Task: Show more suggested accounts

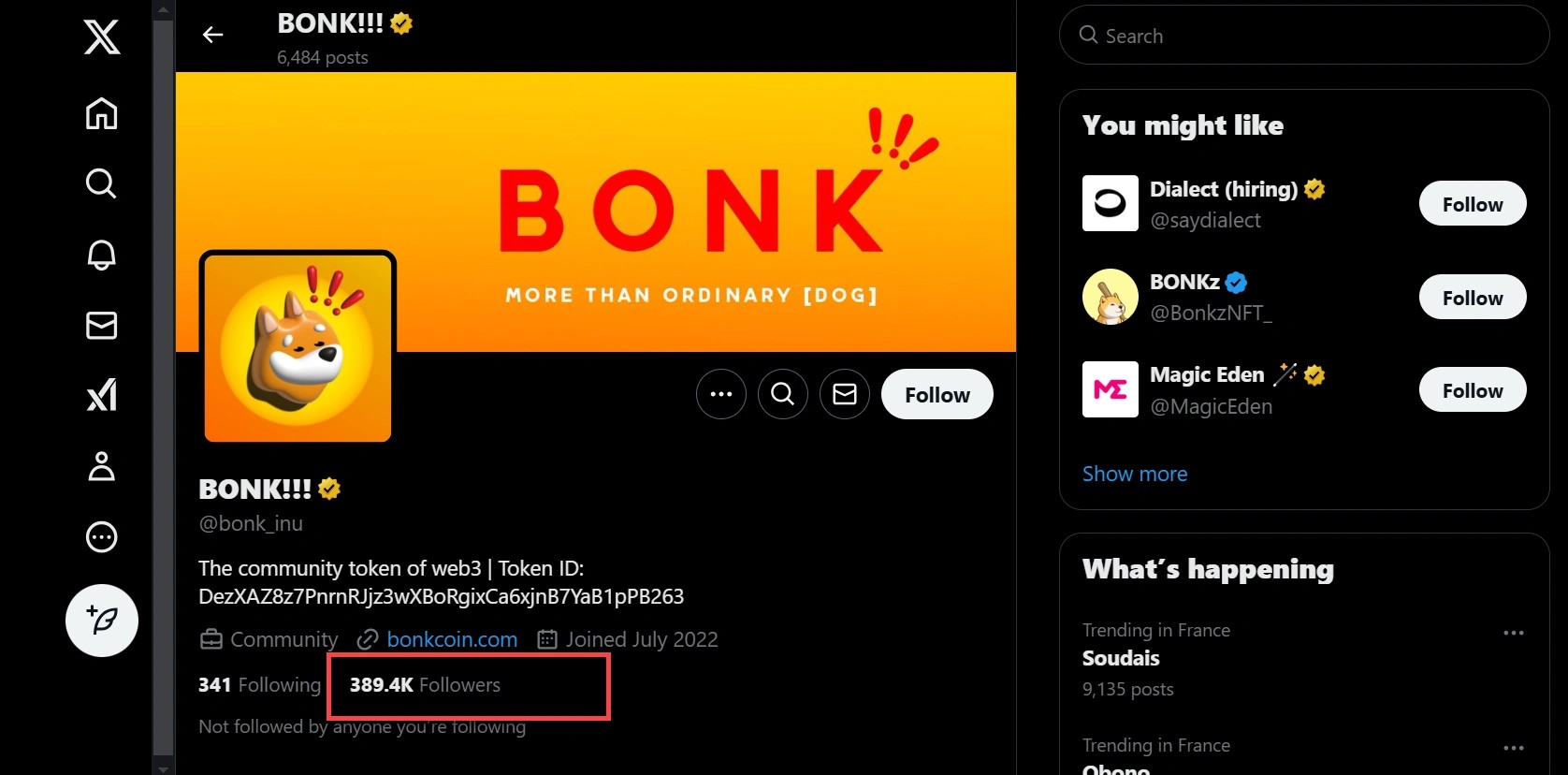Action: click(x=1135, y=474)
